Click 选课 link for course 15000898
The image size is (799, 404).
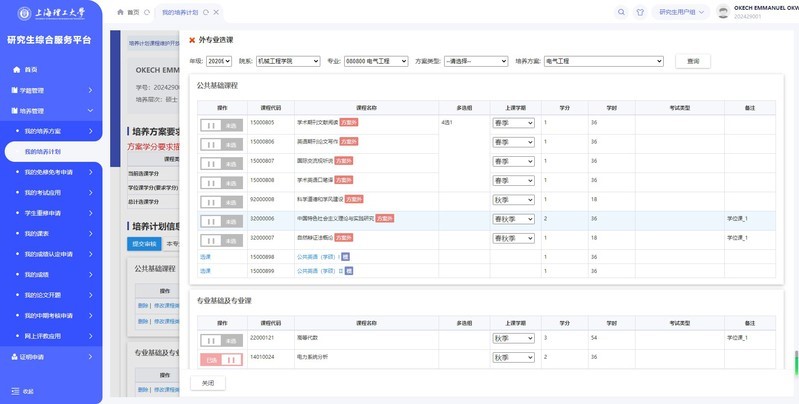pos(204,257)
